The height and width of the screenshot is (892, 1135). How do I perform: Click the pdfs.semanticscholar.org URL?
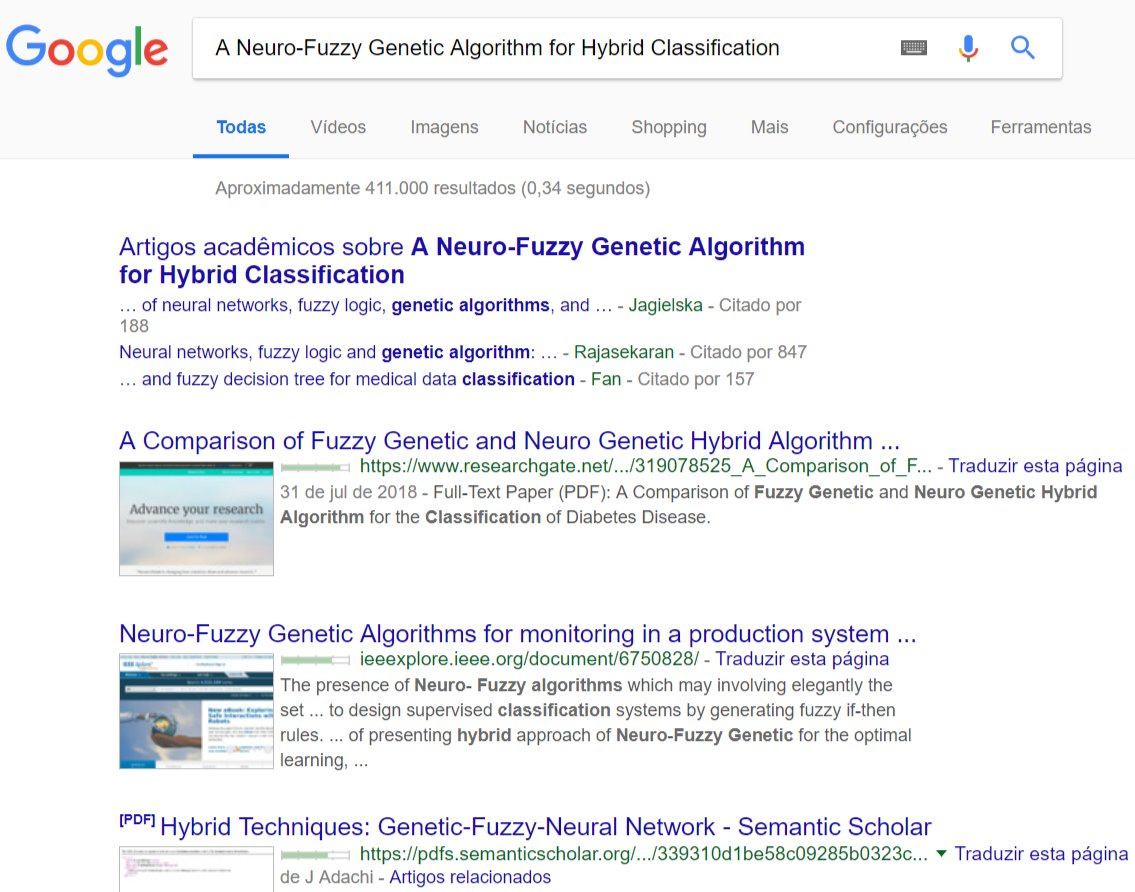(x=644, y=854)
